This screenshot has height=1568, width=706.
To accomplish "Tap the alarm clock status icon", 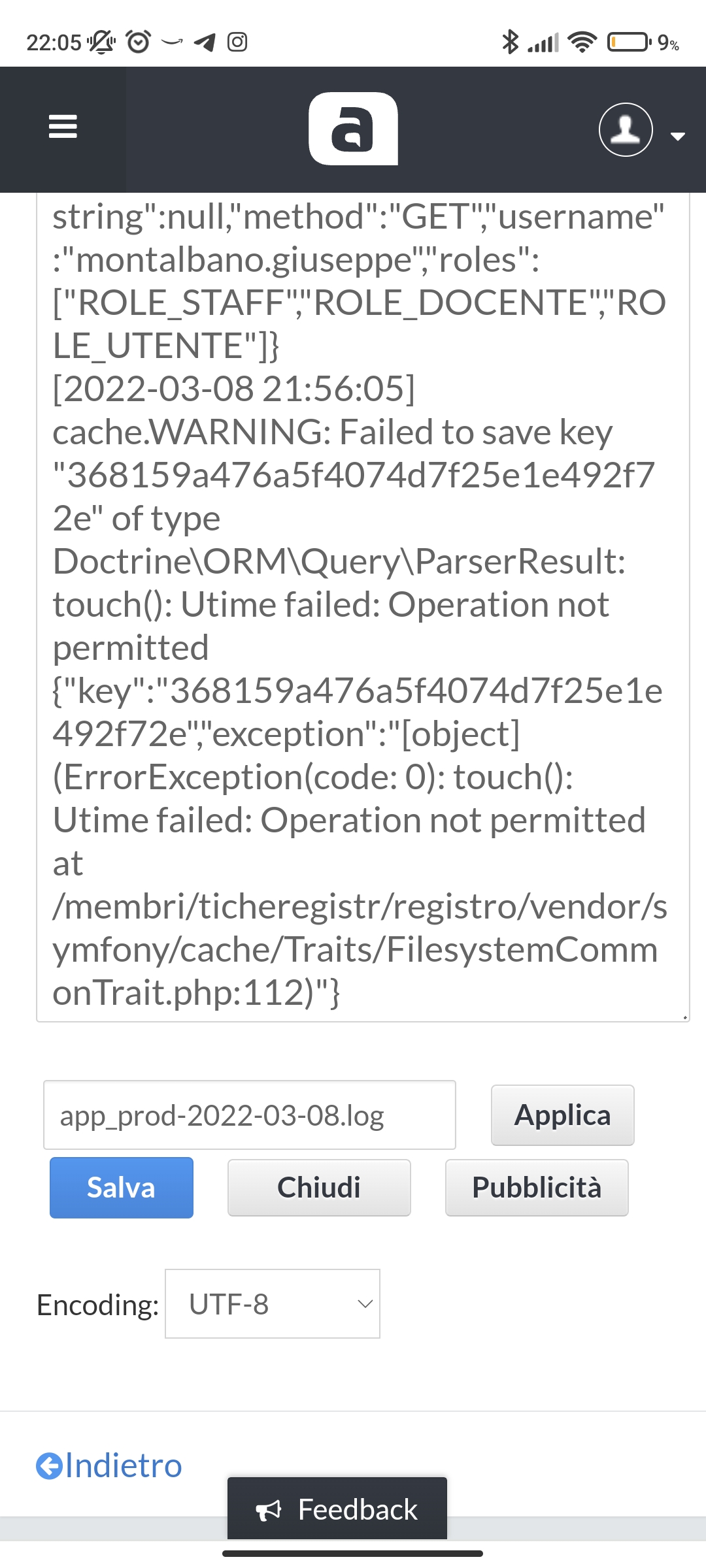I will coord(139,43).
